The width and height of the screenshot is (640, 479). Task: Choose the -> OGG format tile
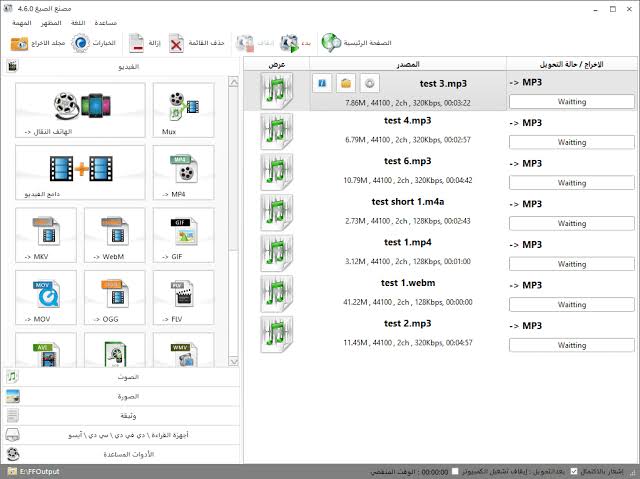115,297
